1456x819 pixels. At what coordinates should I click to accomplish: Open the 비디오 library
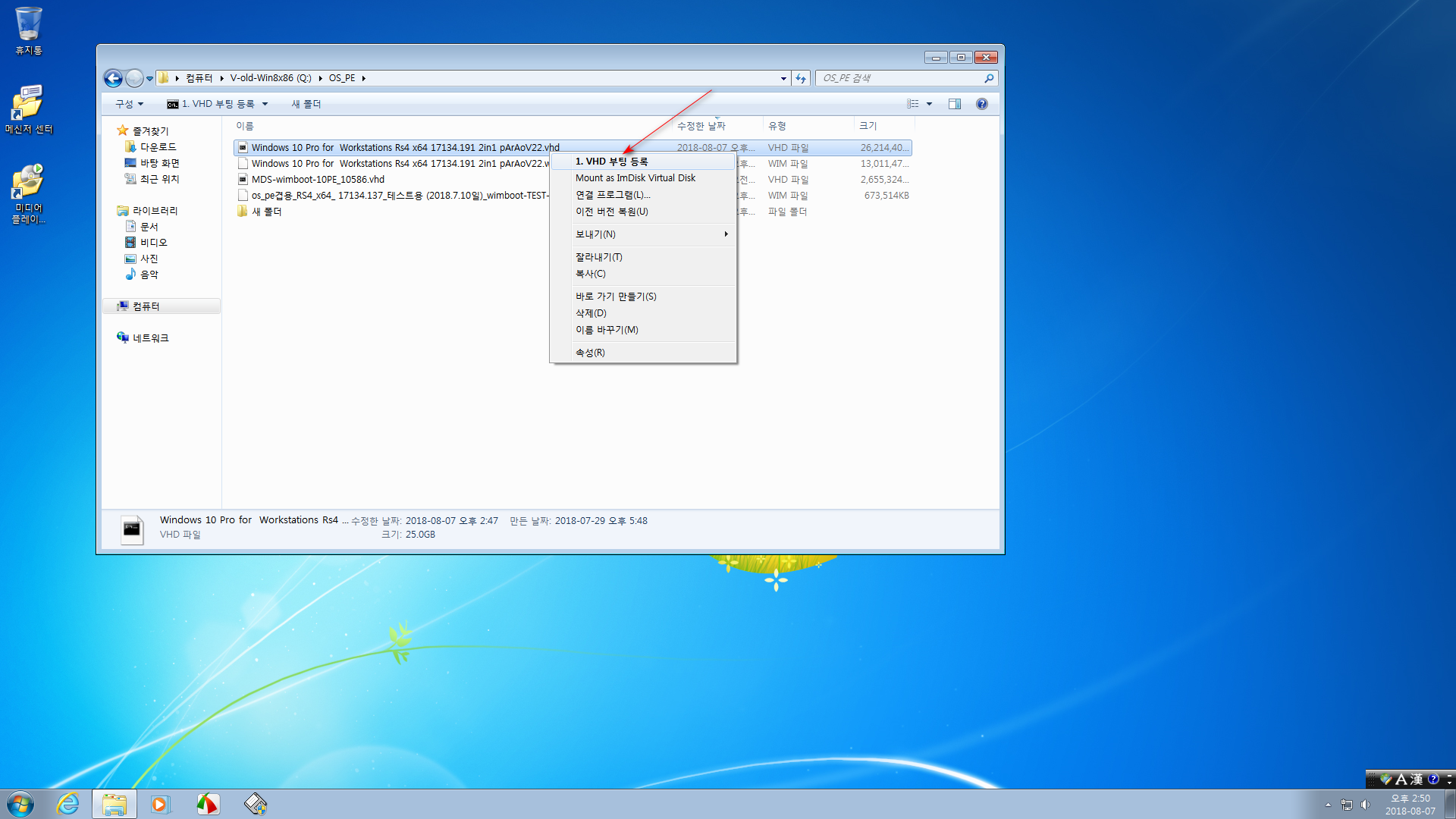[x=153, y=243]
